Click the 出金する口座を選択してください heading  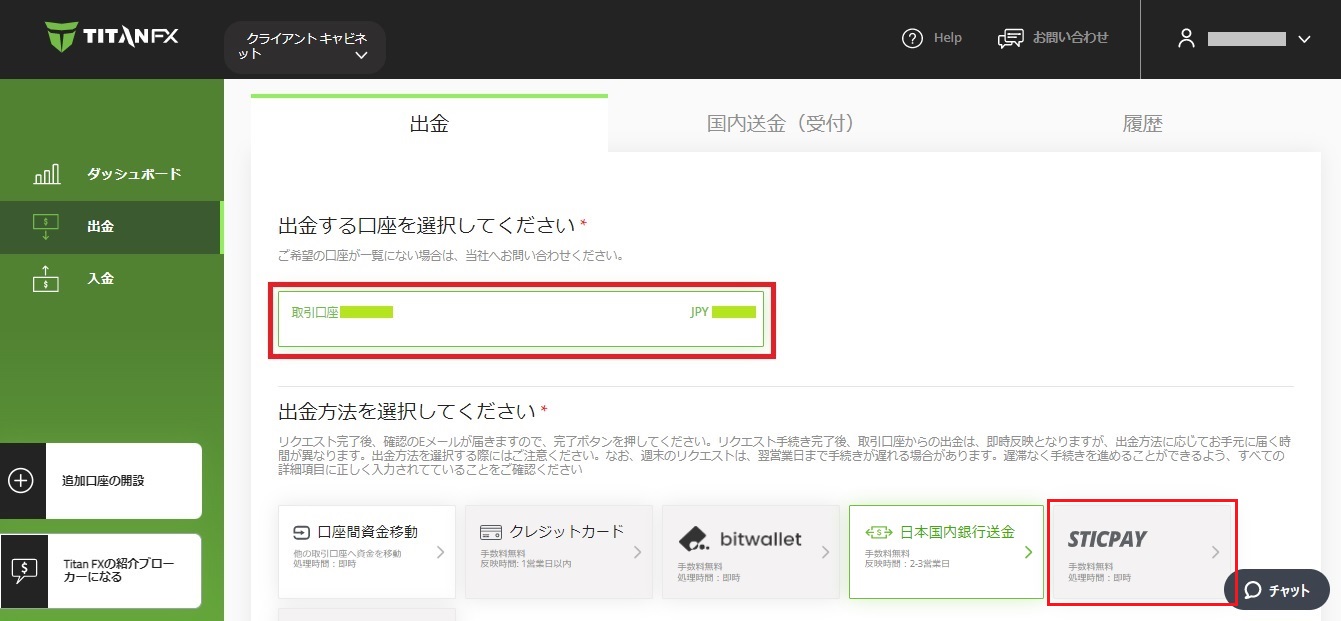pyautogui.click(x=427, y=224)
